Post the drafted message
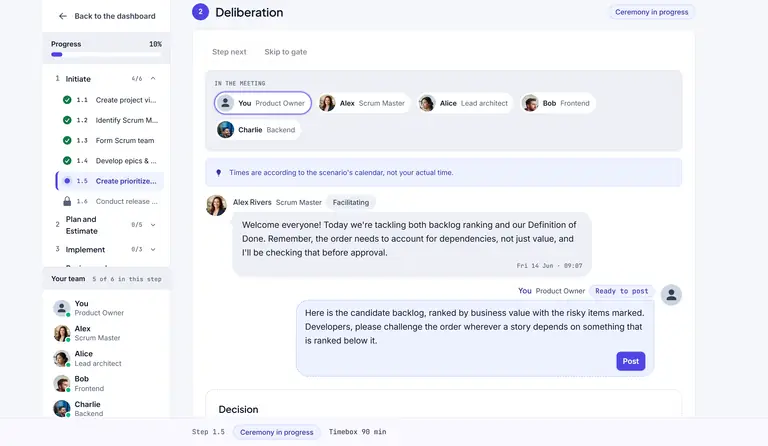 (630, 361)
